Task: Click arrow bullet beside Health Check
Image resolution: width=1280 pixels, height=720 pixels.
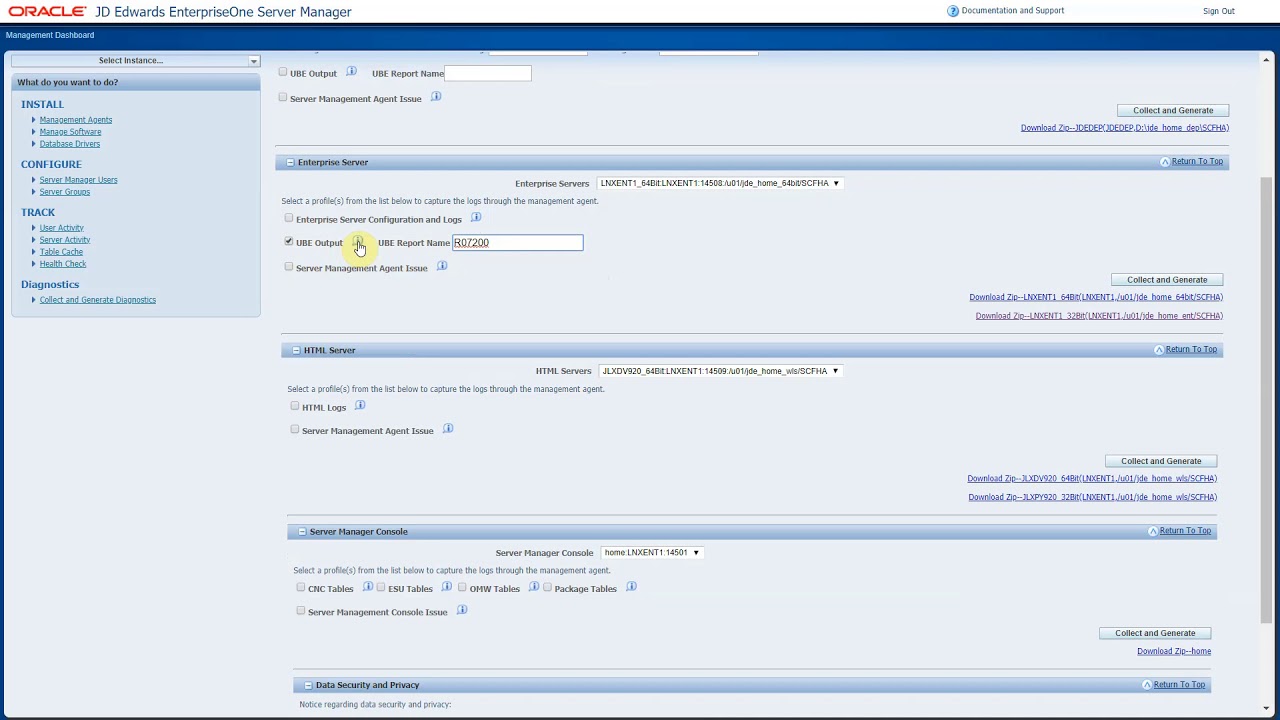Action: click(x=33, y=264)
